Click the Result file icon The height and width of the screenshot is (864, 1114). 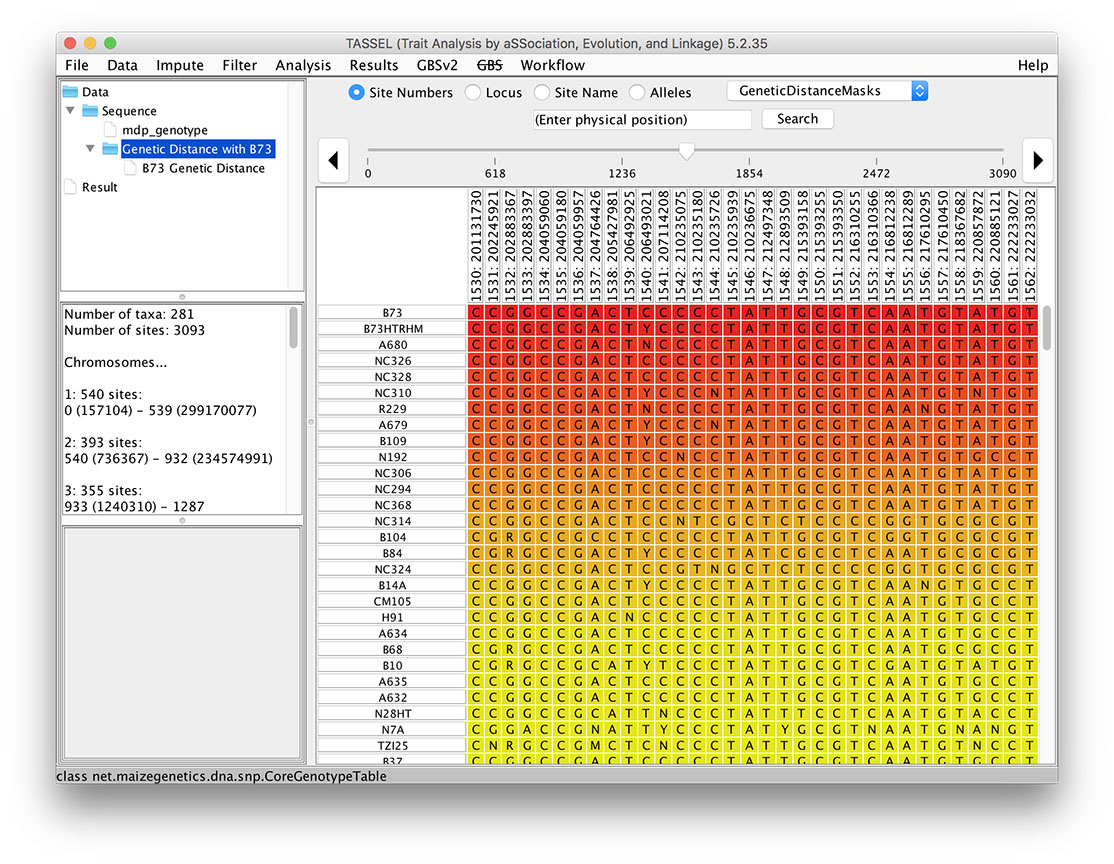coord(70,187)
